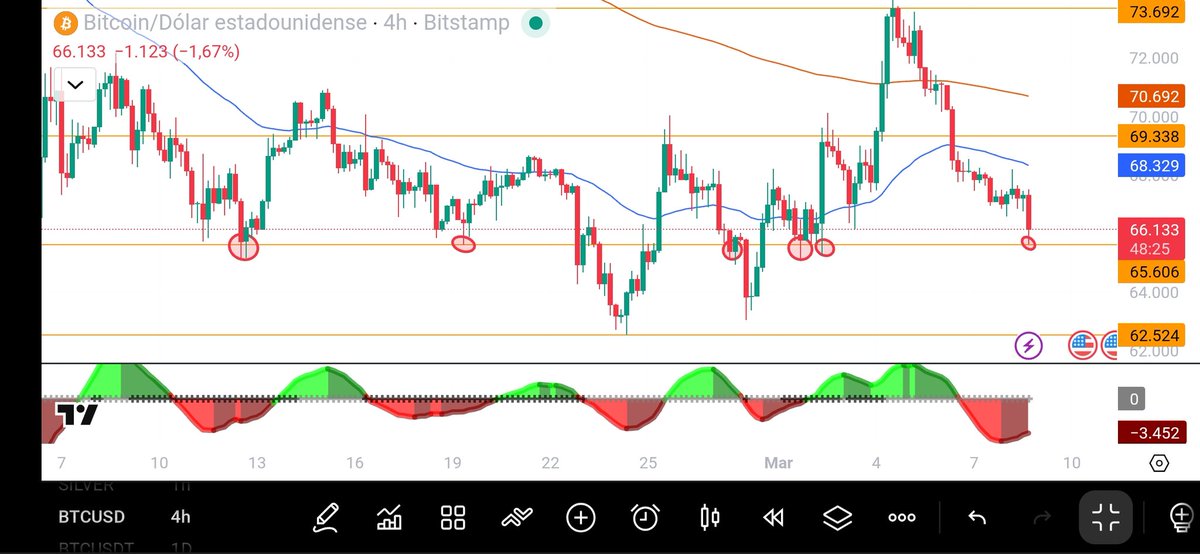Screen dimensions: 1200x554
Task: Click the 70.692 orange moving average label
Action: tap(1151, 97)
